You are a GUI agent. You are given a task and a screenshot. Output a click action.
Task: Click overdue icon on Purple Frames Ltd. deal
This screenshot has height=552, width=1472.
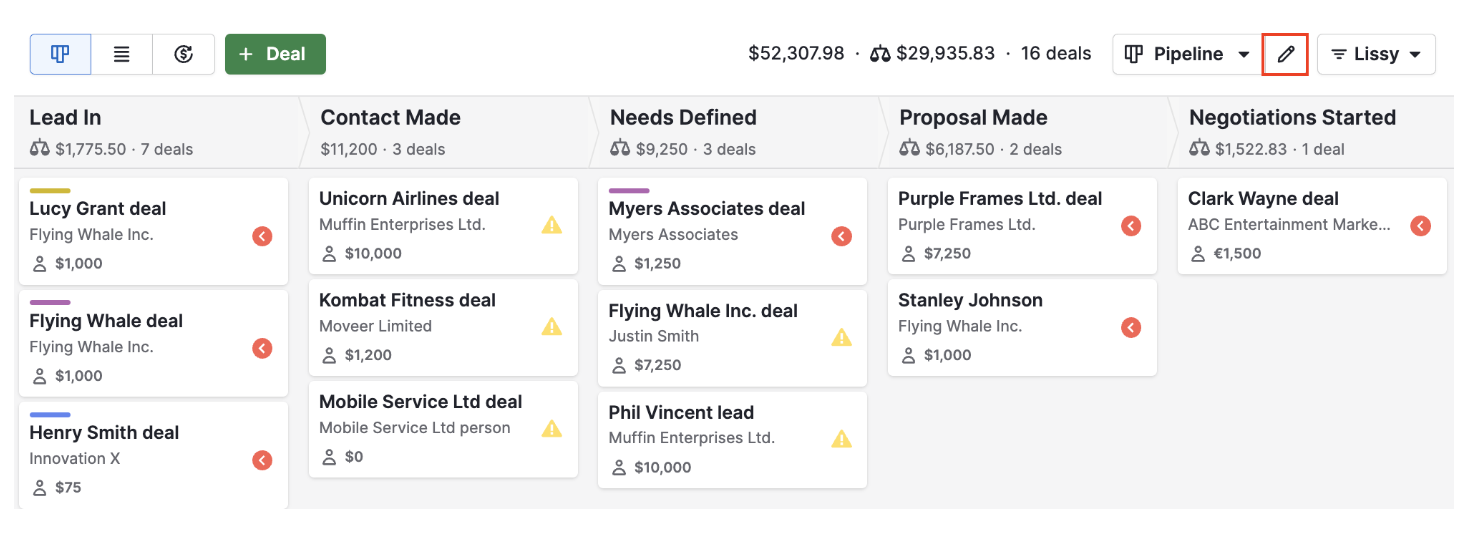1131,225
